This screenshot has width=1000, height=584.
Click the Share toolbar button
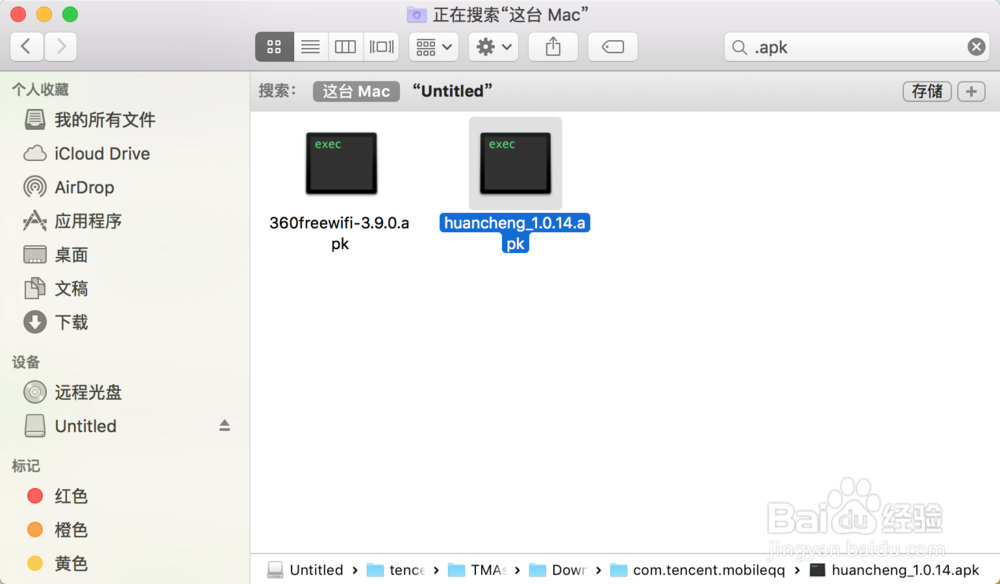pyautogui.click(x=553, y=47)
